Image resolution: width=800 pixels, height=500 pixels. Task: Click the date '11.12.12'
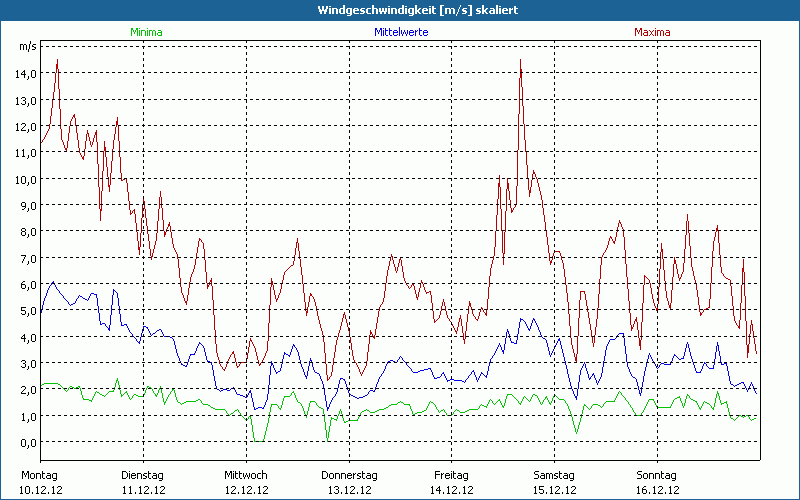pos(143,490)
